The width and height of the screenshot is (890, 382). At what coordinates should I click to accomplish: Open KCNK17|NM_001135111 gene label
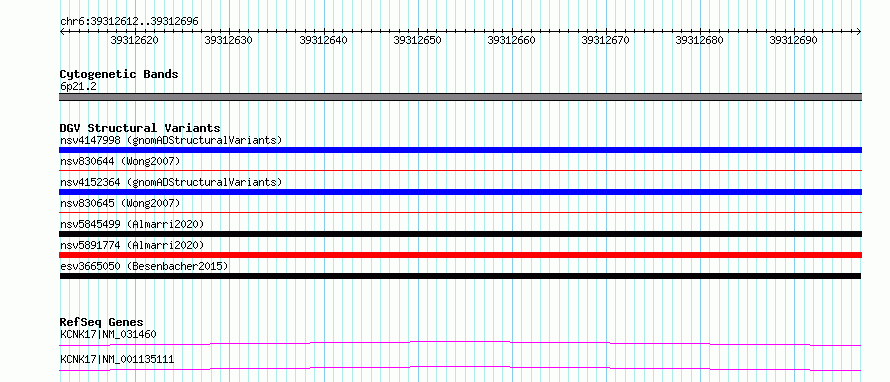[x=117, y=360]
